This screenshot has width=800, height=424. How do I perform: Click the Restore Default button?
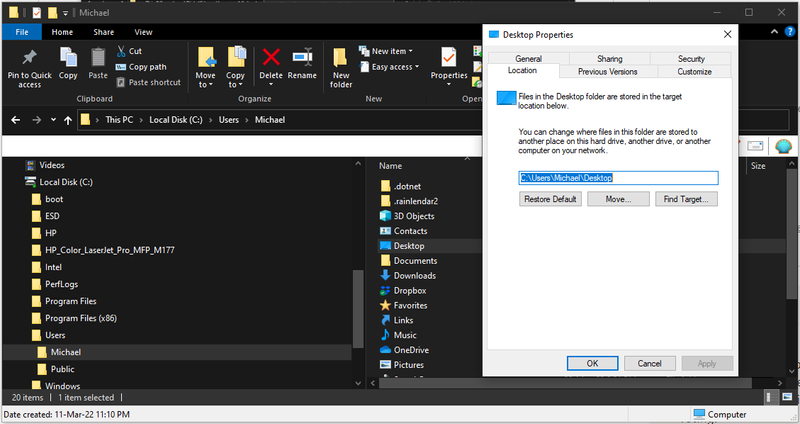click(550, 199)
